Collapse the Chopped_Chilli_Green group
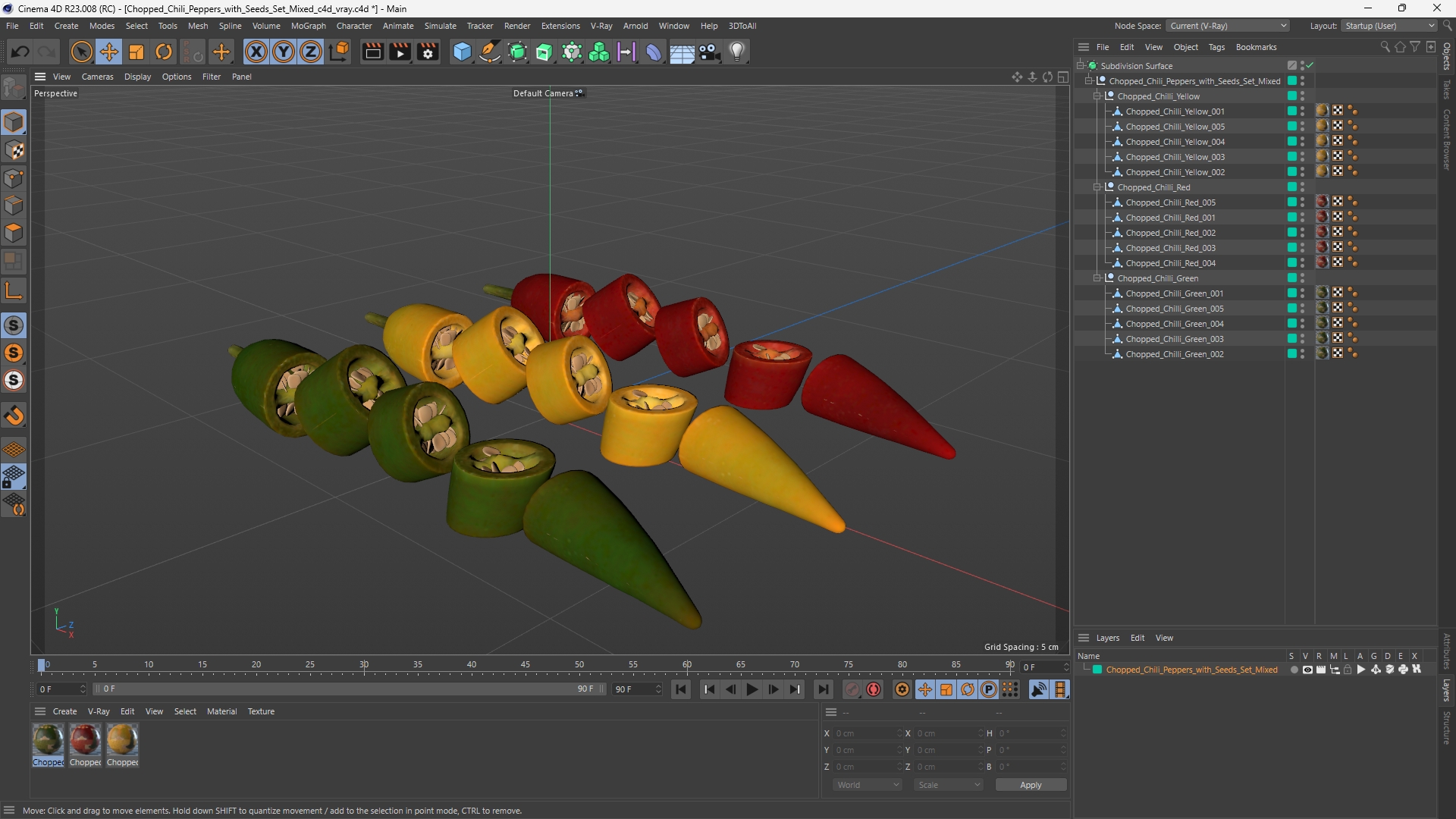Image resolution: width=1456 pixels, height=819 pixels. click(x=1097, y=278)
